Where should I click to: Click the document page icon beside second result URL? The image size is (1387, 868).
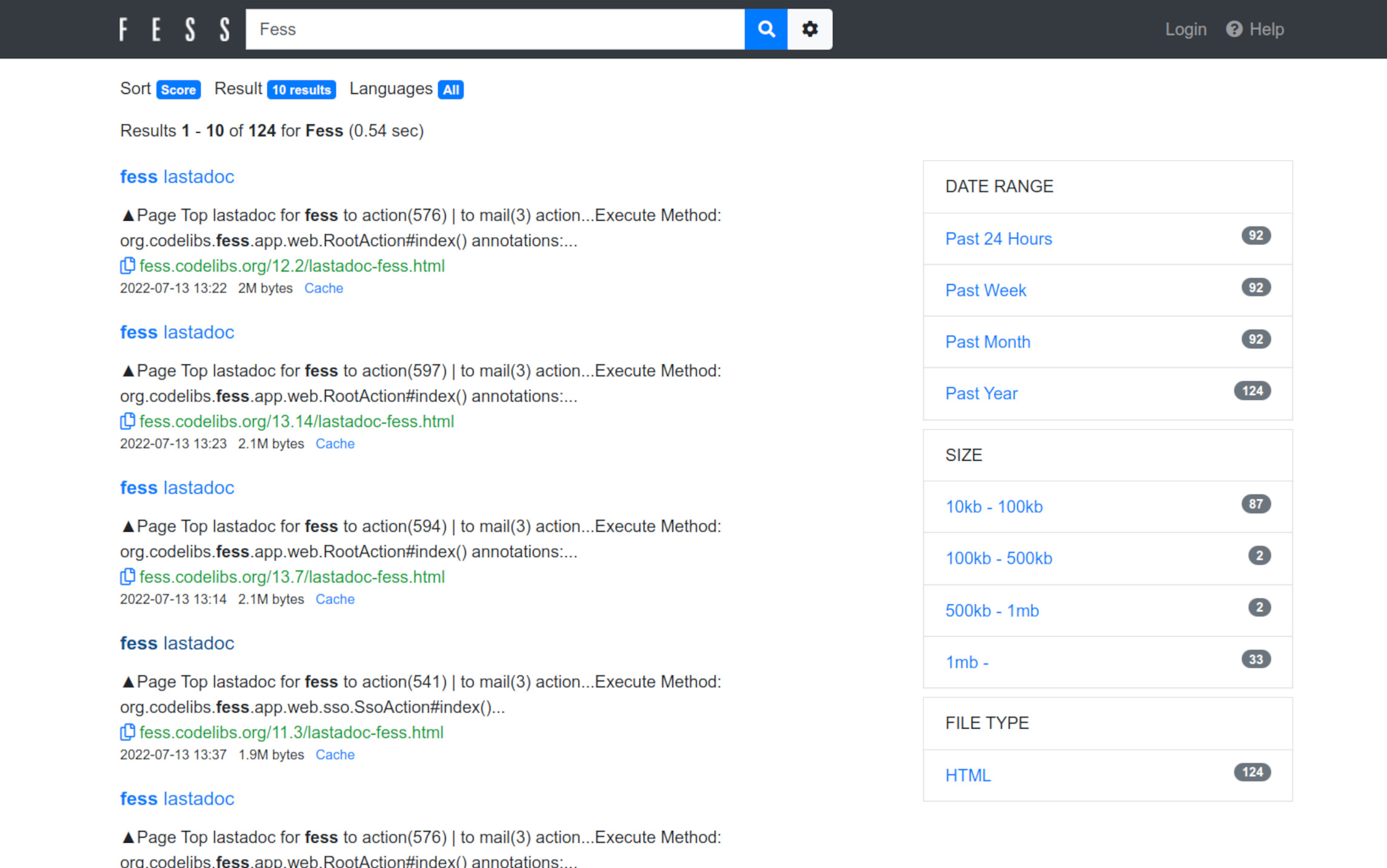pyautogui.click(x=128, y=420)
